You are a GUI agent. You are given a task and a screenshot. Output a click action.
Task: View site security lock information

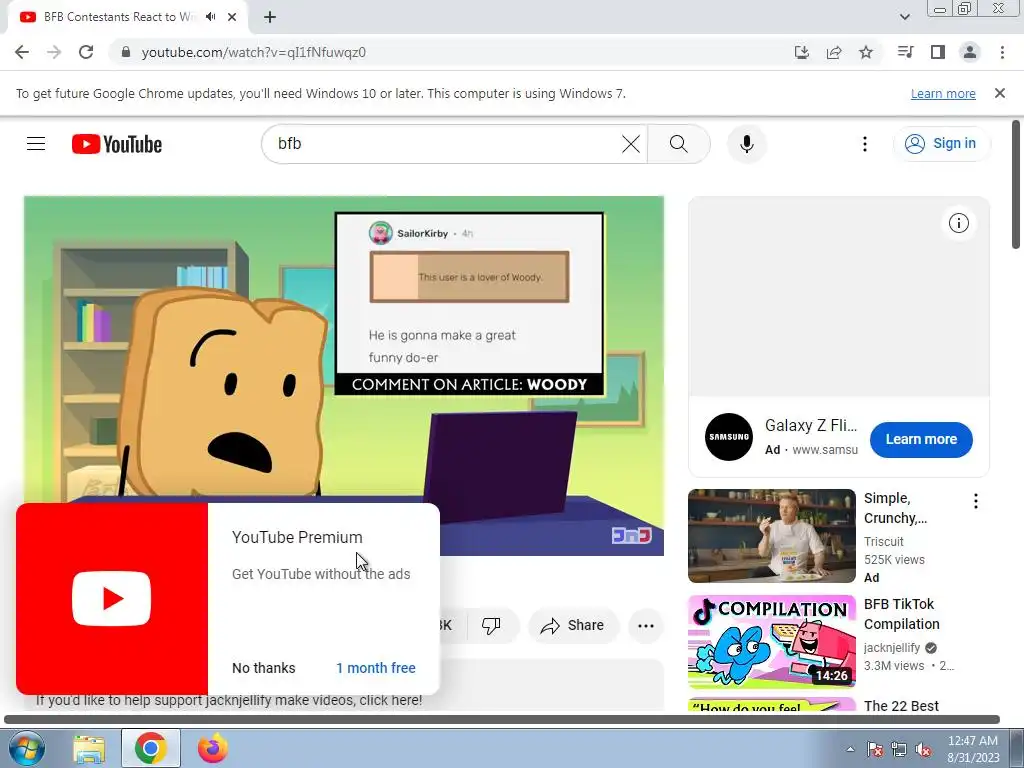pyautogui.click(x=126, y=52)
